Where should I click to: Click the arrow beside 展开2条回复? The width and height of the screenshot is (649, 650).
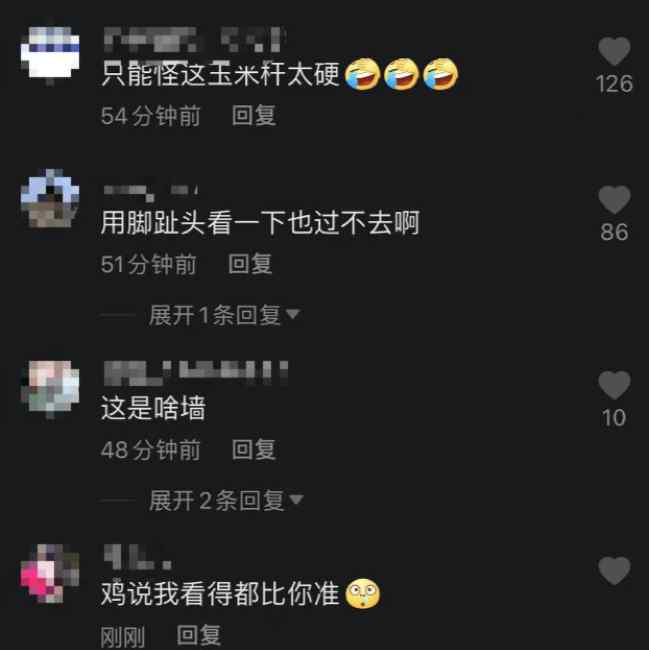pos(296,500)
